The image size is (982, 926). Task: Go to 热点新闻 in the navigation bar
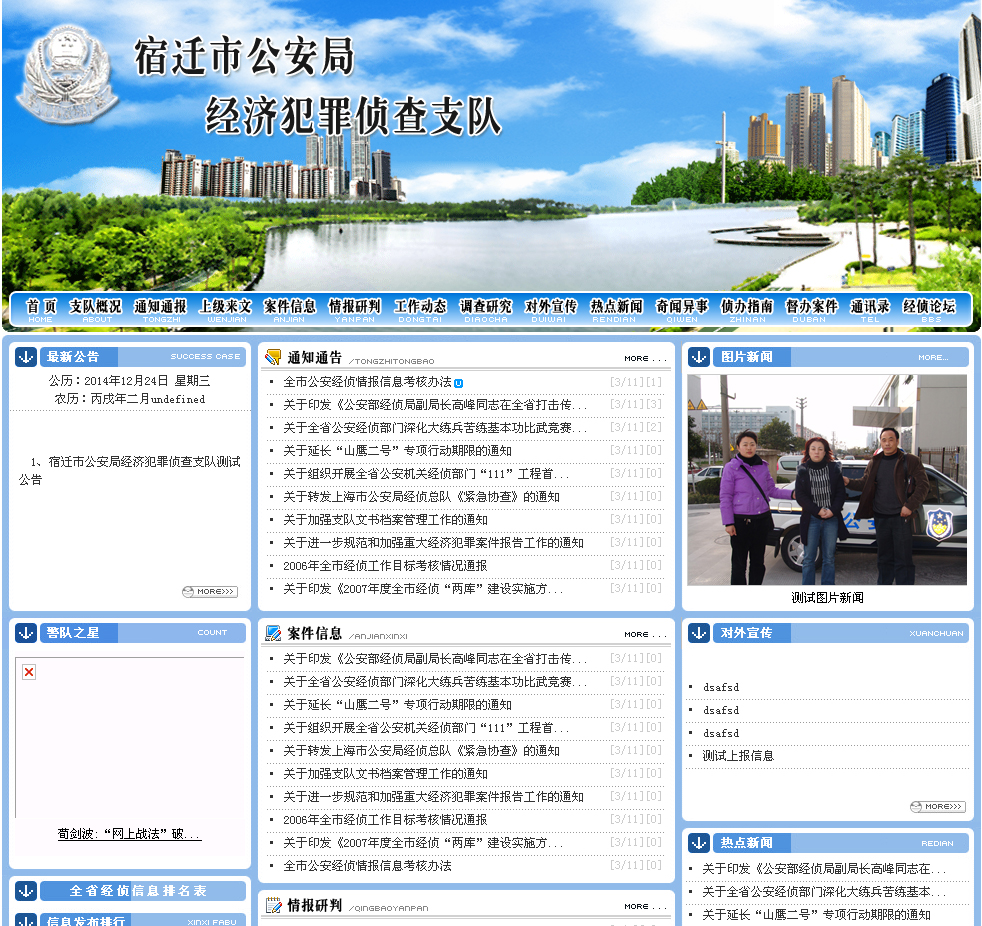tap(616, 311)
